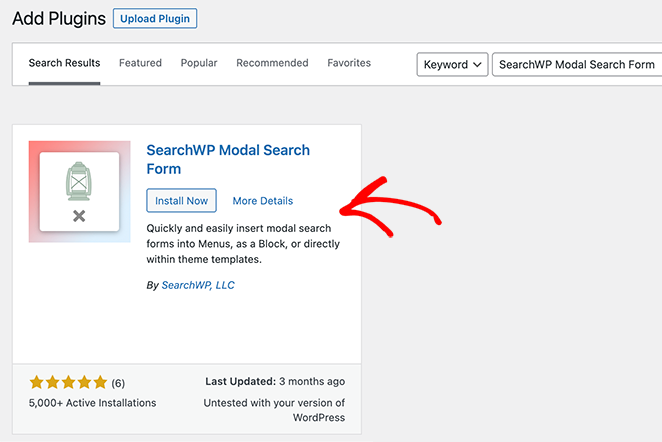Switch to the Popular tab
The height and width of the screenshot is (442, 662).
(x=199, y=63)
